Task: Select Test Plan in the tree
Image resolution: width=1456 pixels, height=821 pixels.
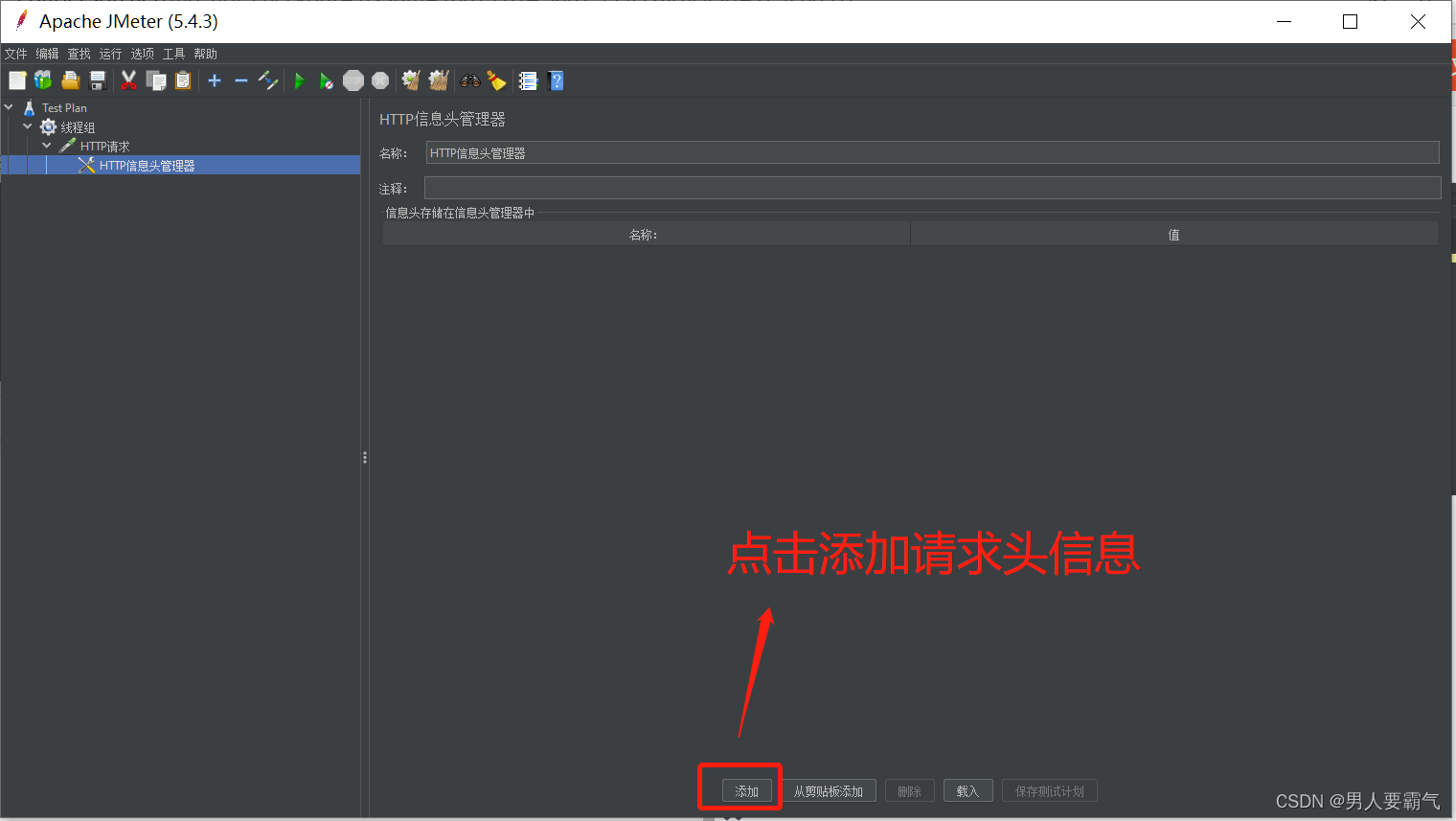Action: [x=64, y=108]
